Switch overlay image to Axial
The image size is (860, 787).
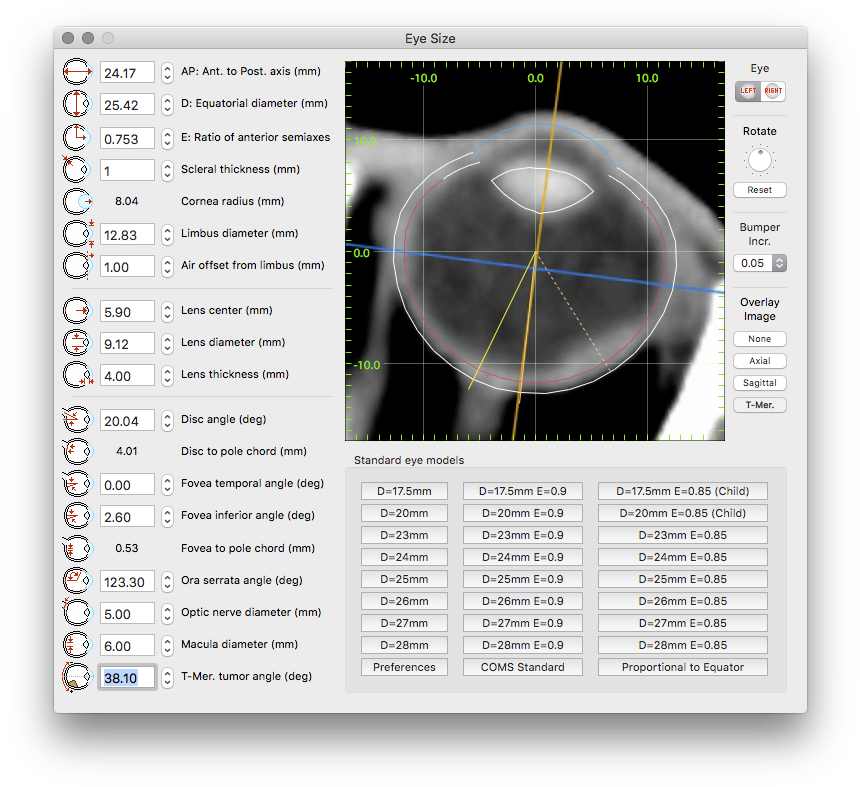[759, 360]
